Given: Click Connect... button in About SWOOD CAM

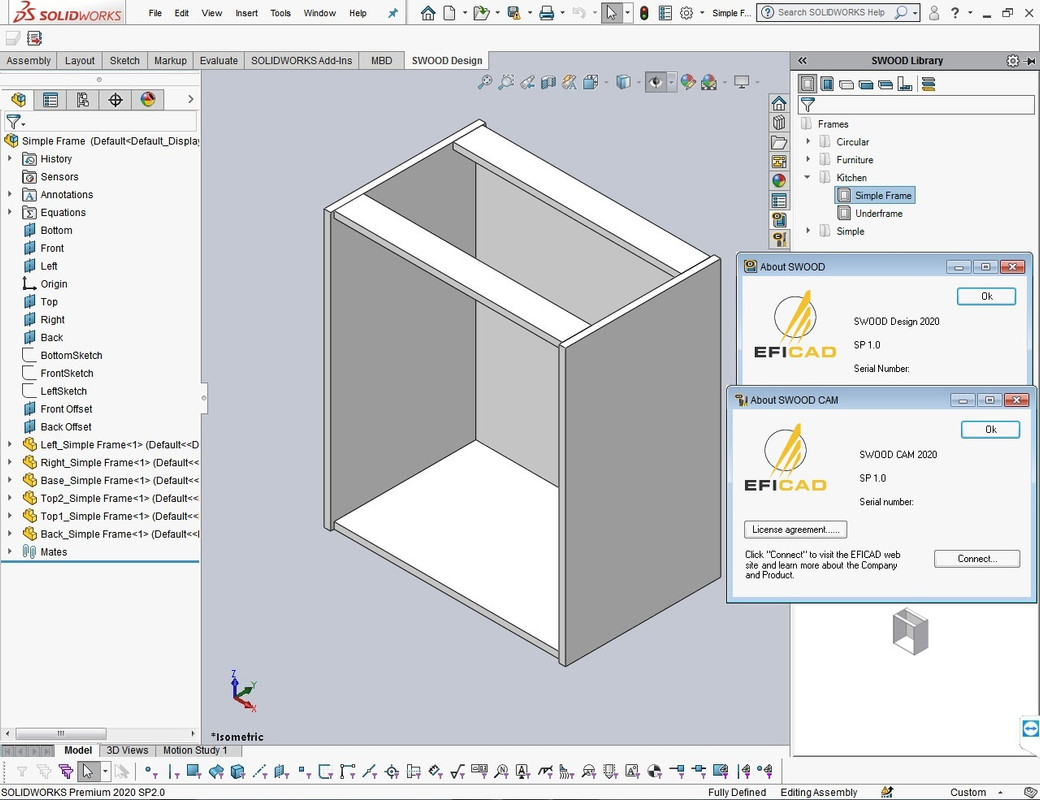Looking at the screenshot, I should 977,559.
